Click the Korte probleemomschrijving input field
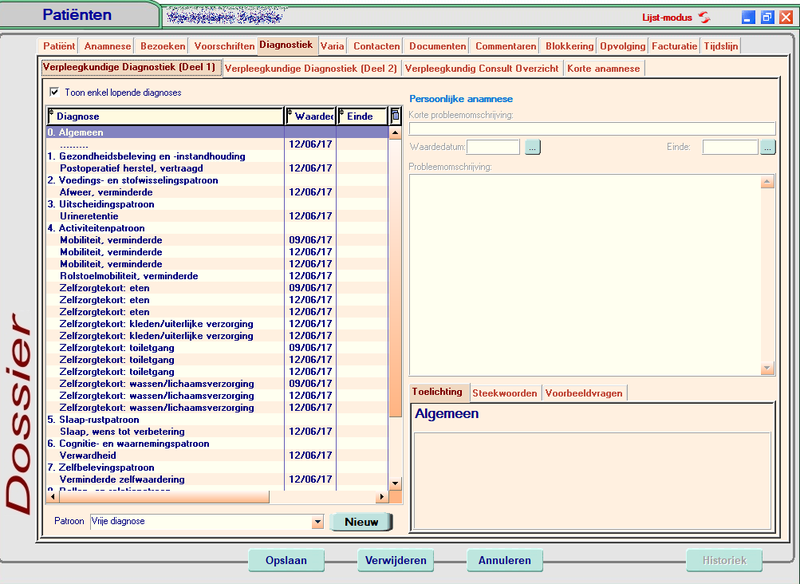 592,128
